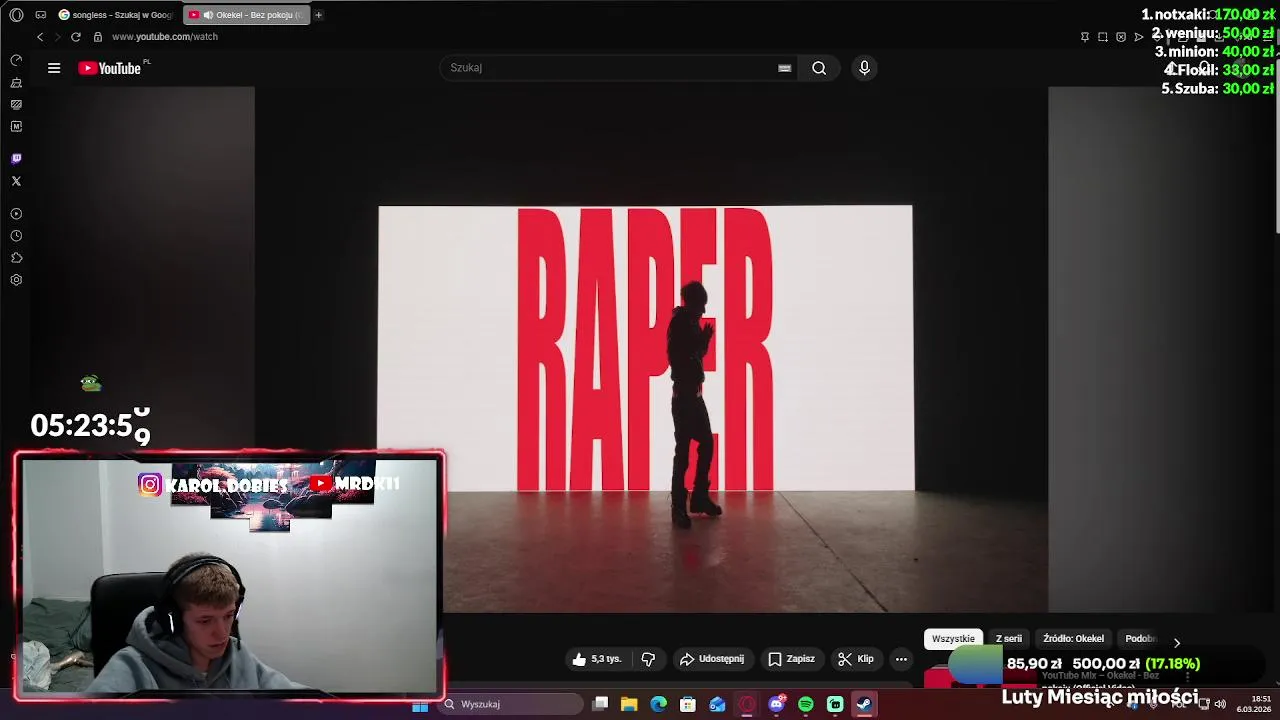1280x720 pixels.
Task: Click the Zapisz save button
Action: pyautogui.click(x=791, y=659)
